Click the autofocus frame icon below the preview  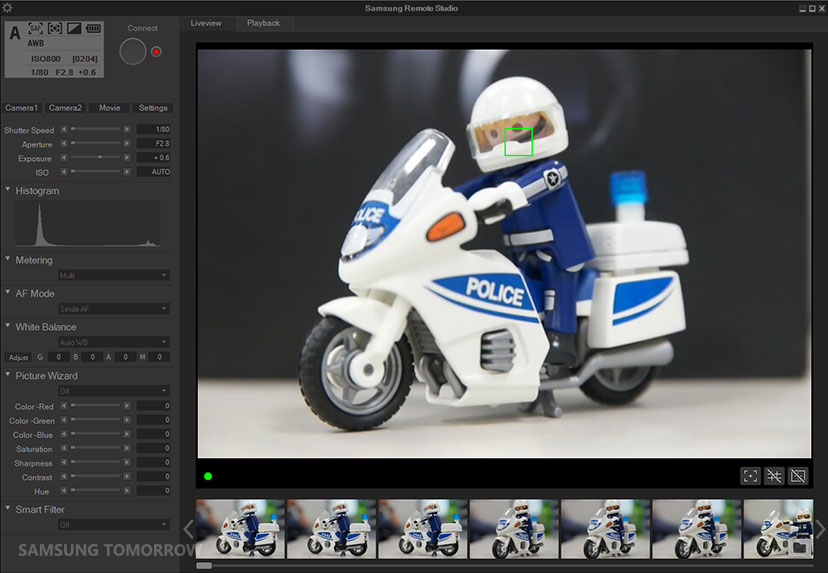(x=750, y=476)
